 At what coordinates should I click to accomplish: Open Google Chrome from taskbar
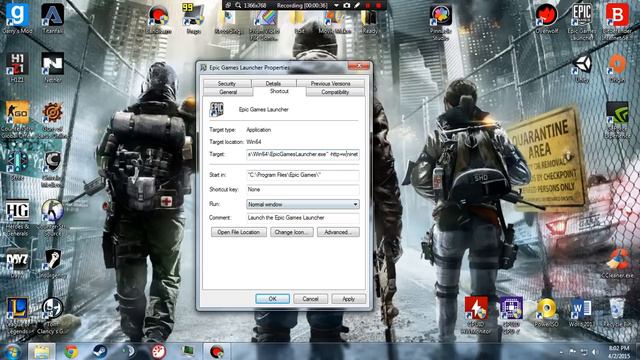point(71,351)
